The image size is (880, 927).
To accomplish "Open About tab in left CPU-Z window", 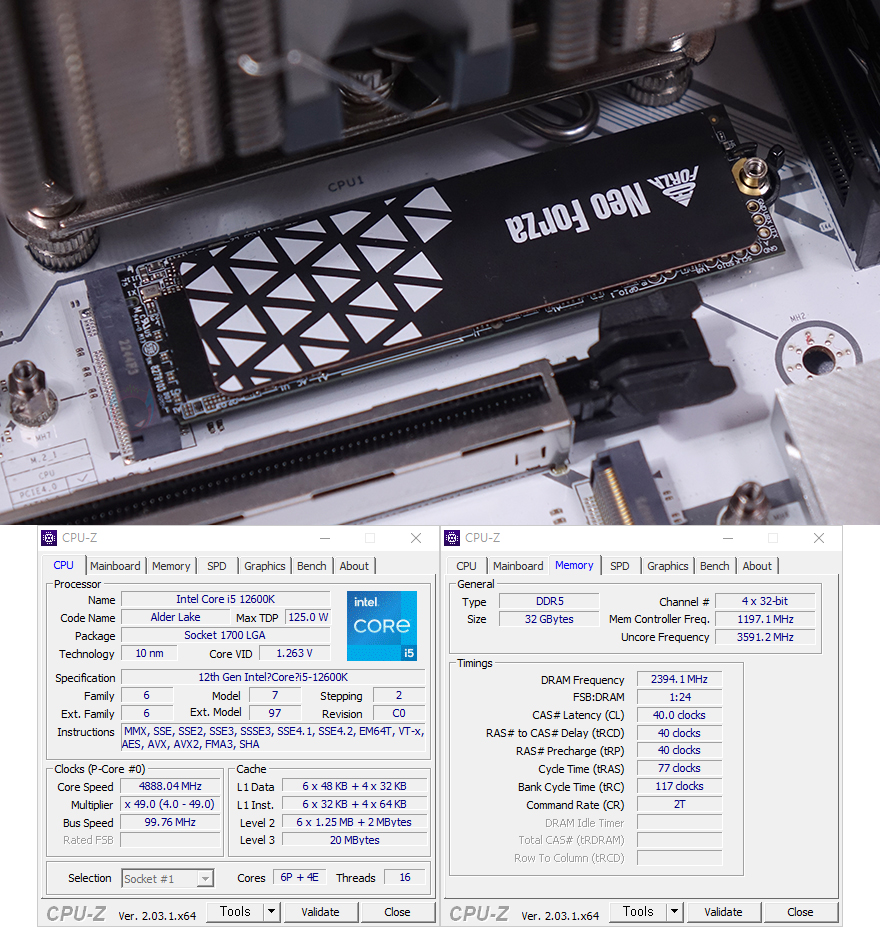I will pos(354,566).
